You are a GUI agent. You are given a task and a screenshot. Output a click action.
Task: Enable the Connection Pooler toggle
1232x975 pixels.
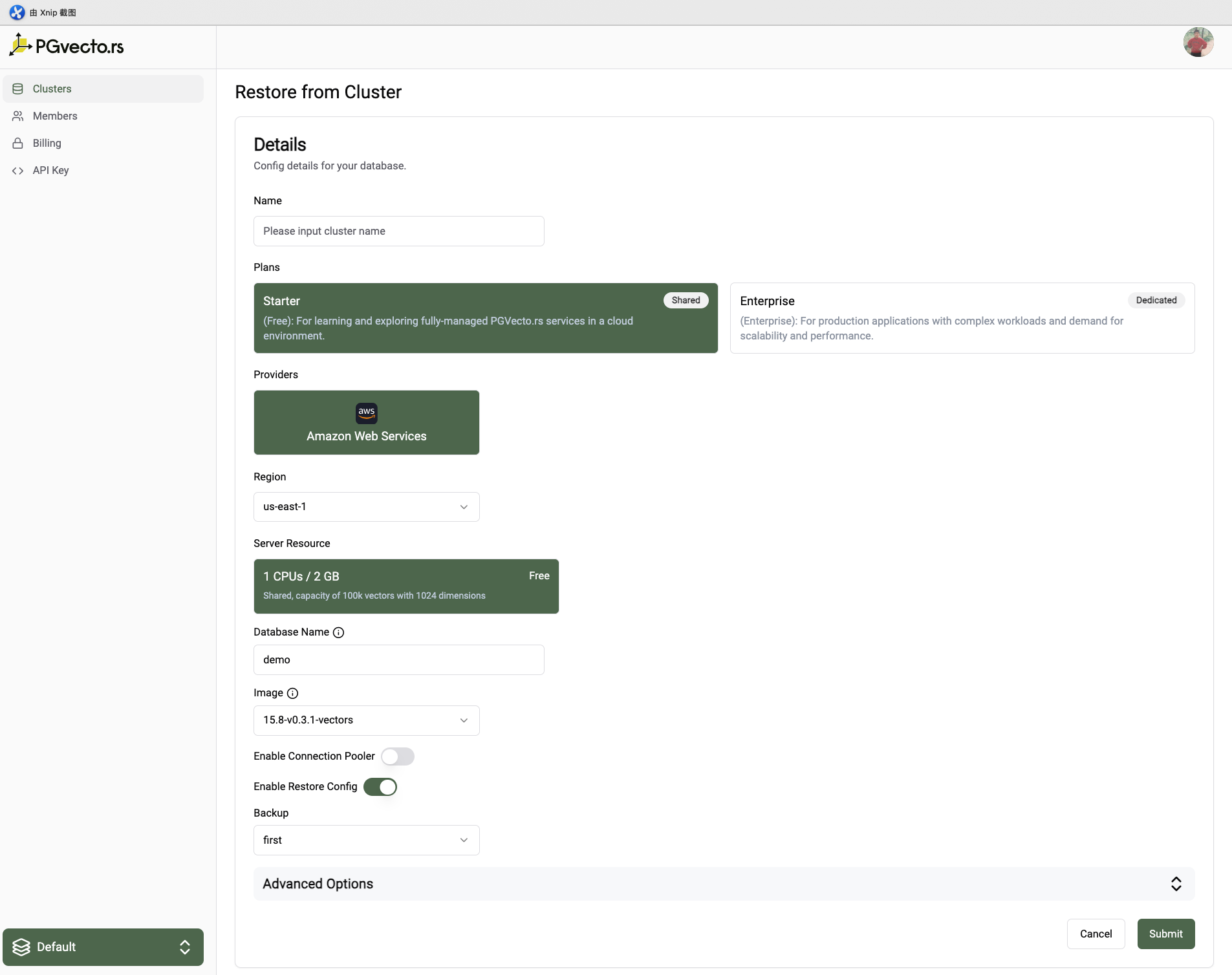click(397, 756)
